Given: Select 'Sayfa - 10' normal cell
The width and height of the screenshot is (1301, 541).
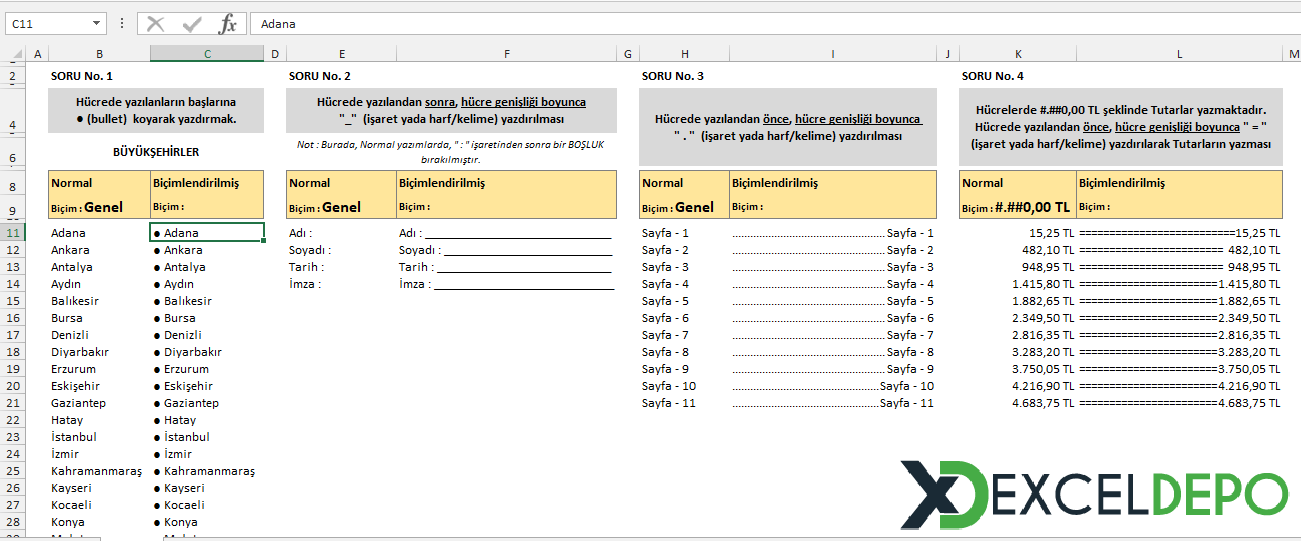Looking at the screenshot, I should pyautogui.click(x=684, y=386).
